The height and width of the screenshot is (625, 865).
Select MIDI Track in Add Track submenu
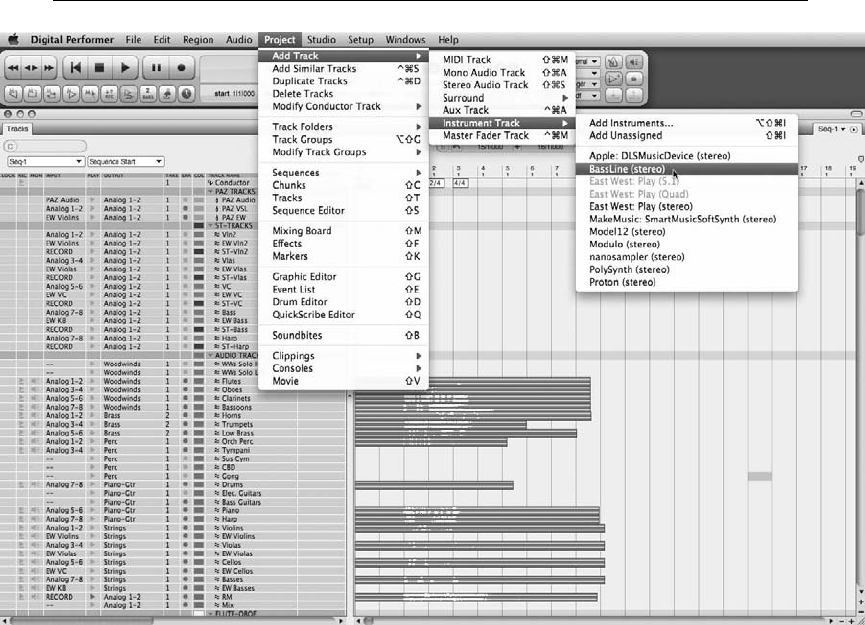pos(502,60)
